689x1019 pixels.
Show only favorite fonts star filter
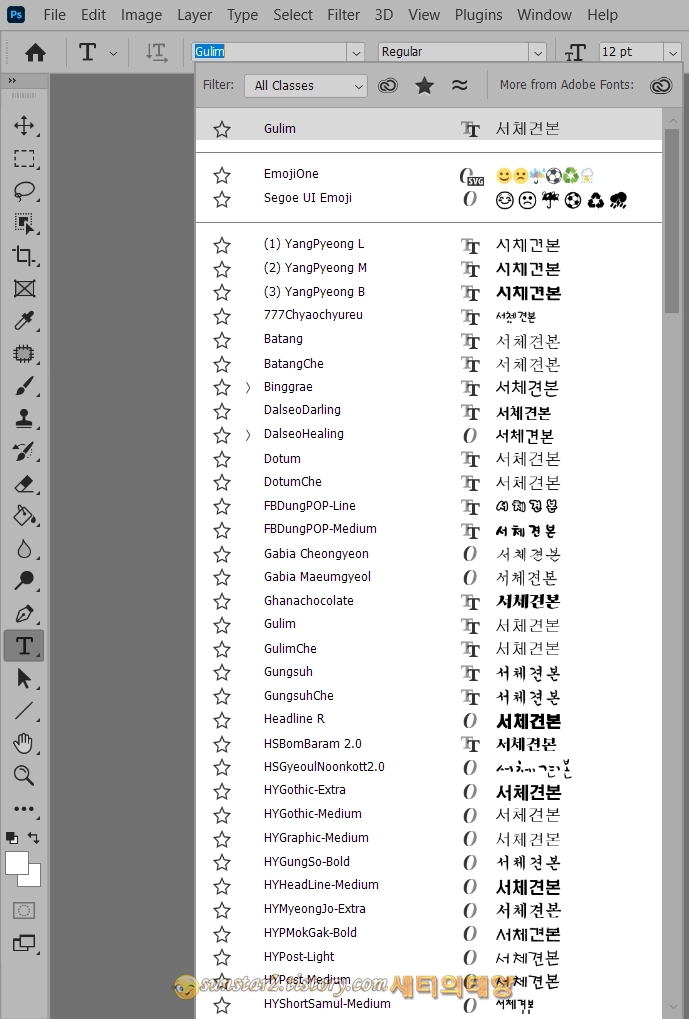click(424, 85)
